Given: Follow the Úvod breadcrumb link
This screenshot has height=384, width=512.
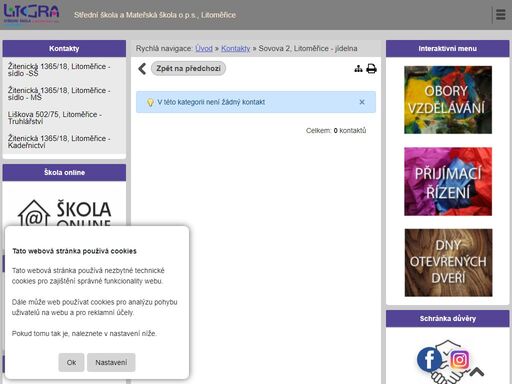Looking at the screenshot, I should point(204,49).
